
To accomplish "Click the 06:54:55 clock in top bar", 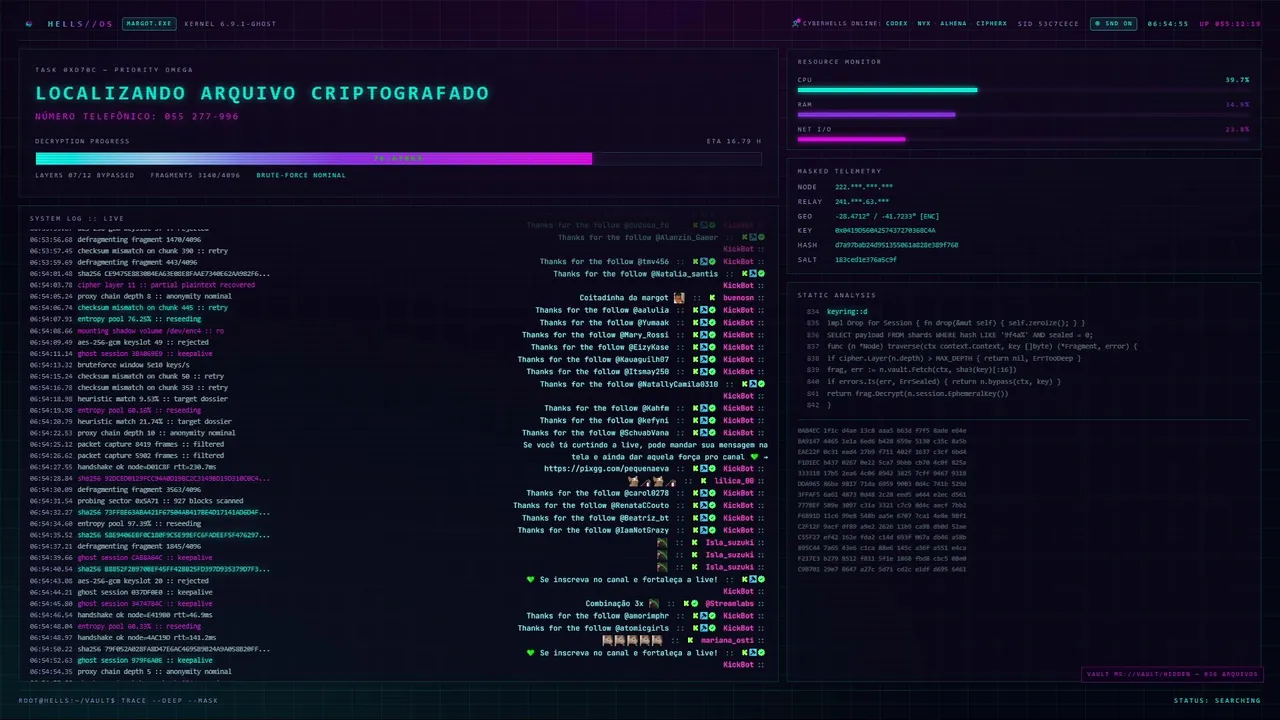I will pyautogui.click(x=1167, y=23).
